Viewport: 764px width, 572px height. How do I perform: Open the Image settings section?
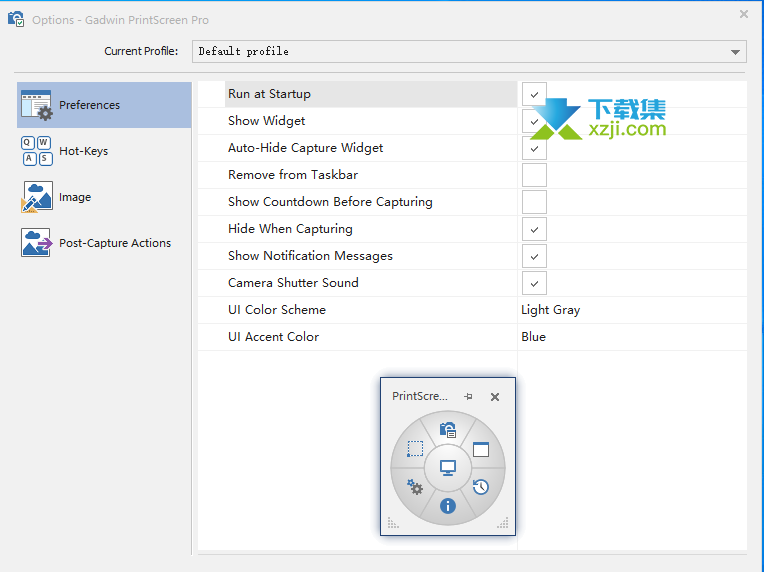(104, 197)
